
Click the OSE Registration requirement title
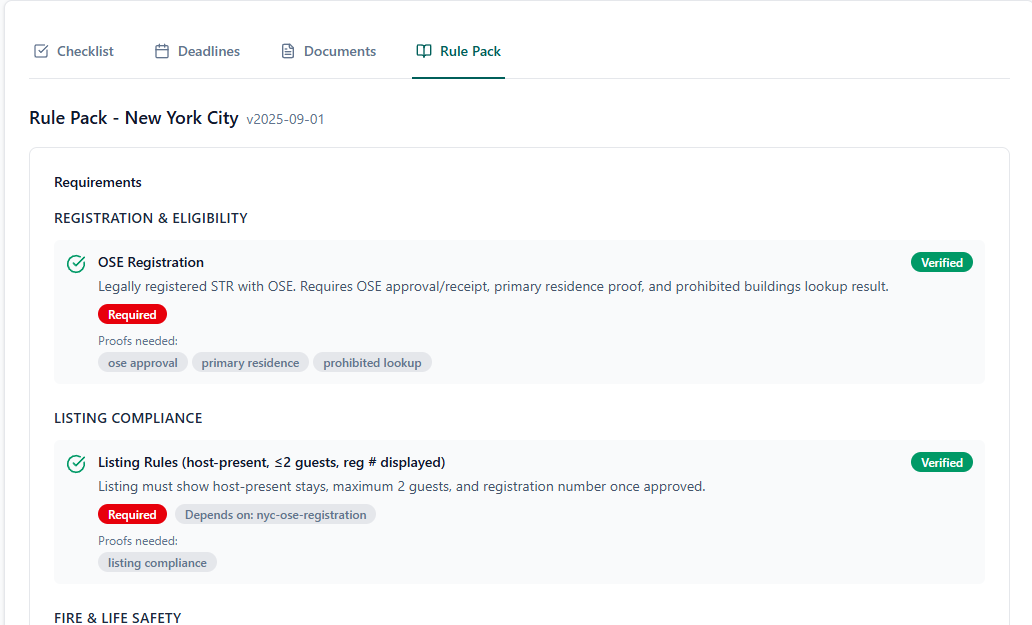pos(151,263)
